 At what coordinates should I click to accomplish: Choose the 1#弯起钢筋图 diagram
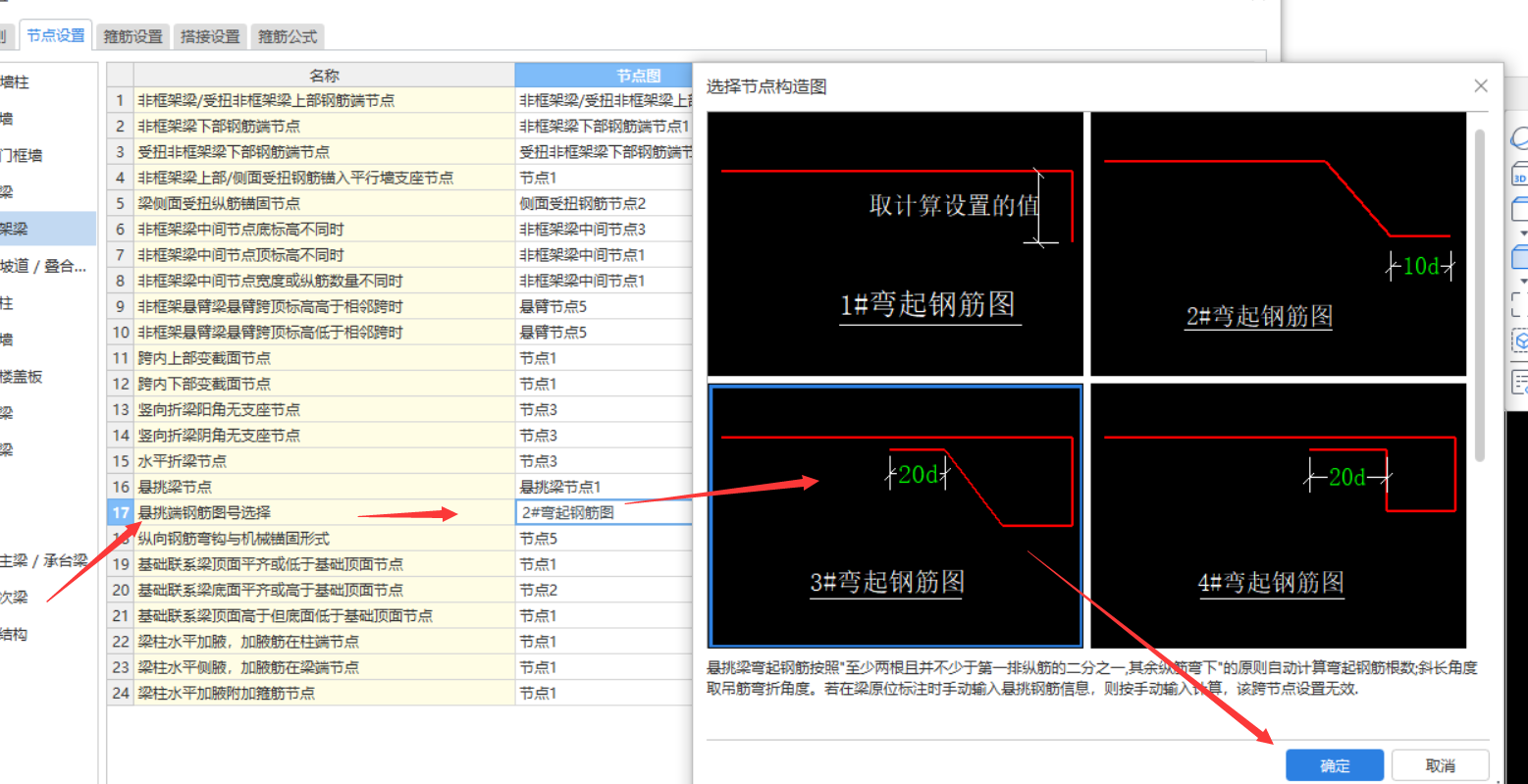(895, 244)
